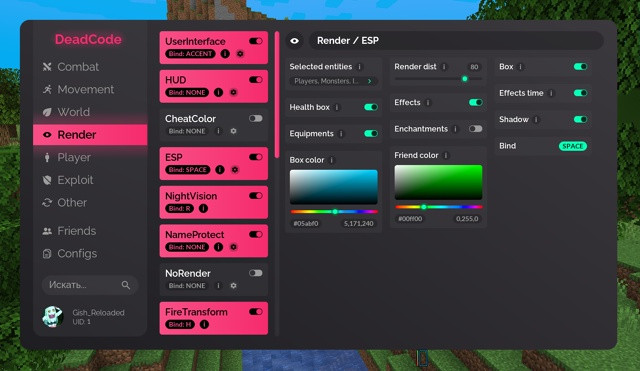Show info for NoRender module
This screenshot has width=640, height=371.
pyautogui.click(x=218, y=286)
